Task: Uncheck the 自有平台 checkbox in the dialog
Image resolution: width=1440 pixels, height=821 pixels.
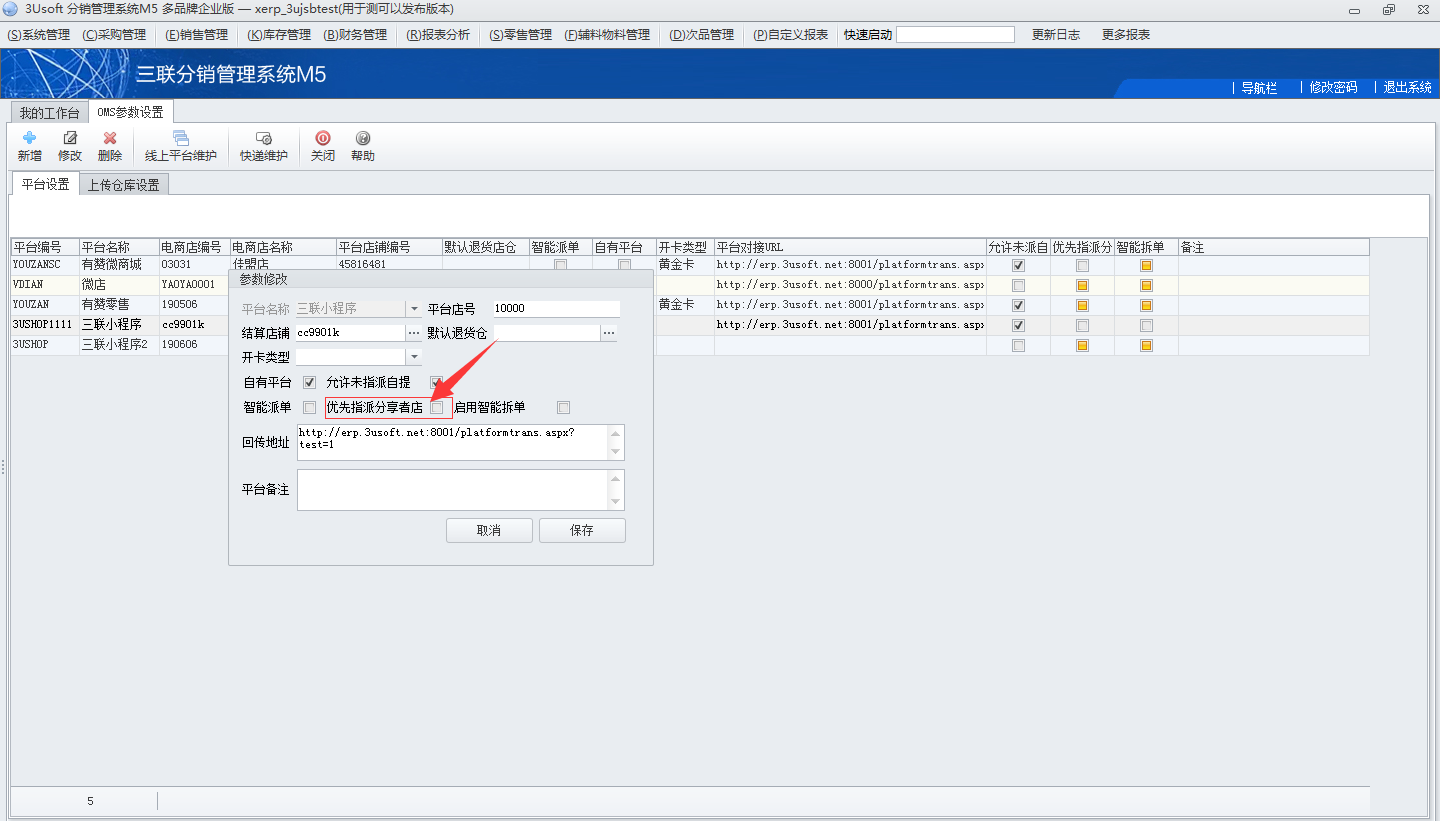Action: pyautogui.click(x=309, y=382)
